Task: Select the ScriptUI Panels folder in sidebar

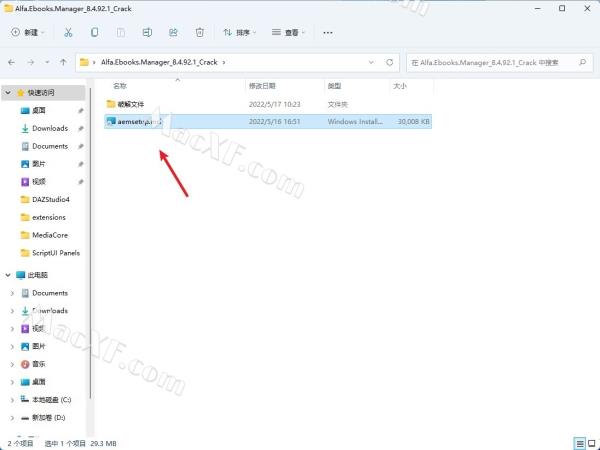Action: click(x=55, y=253)
